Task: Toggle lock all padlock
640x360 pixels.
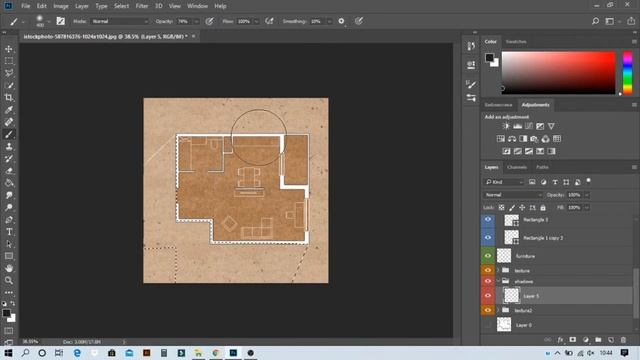Action: [x=543, y=208]
